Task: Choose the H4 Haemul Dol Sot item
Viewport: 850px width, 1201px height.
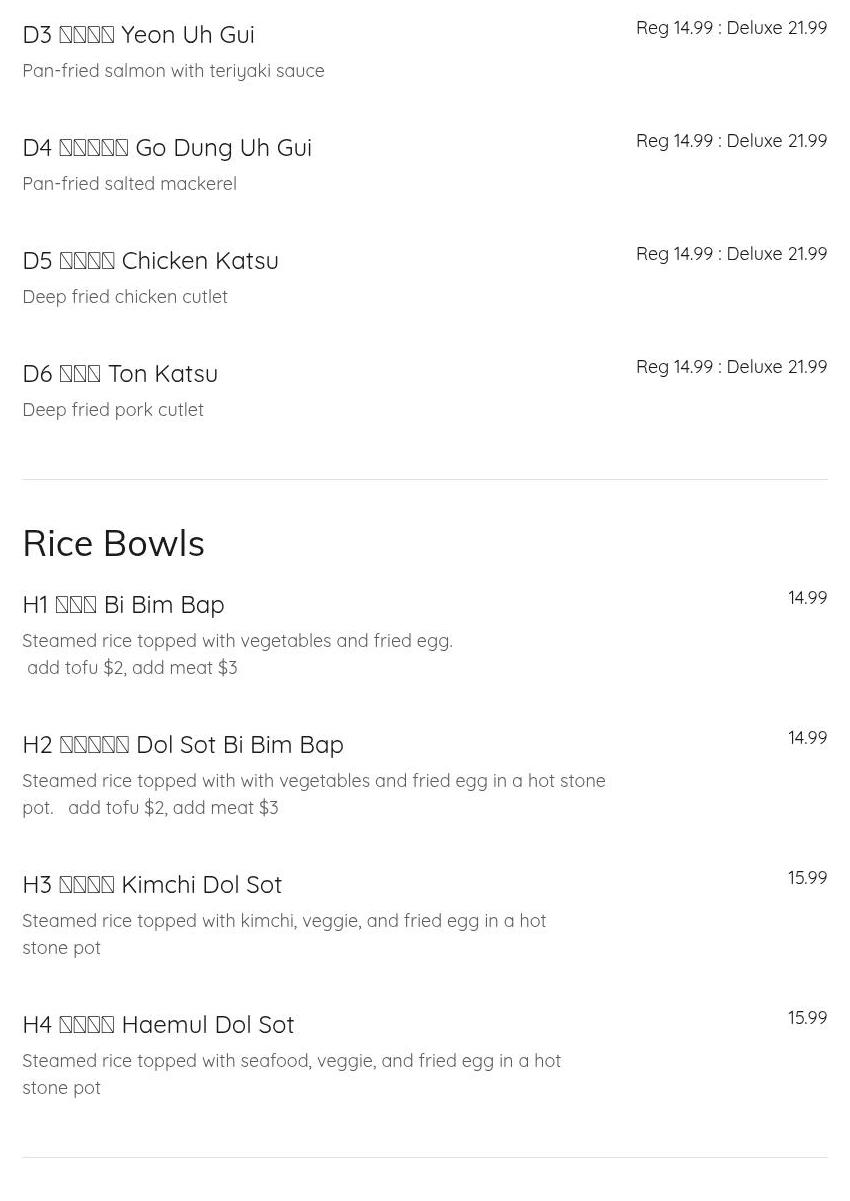Action: [158, 1025]
